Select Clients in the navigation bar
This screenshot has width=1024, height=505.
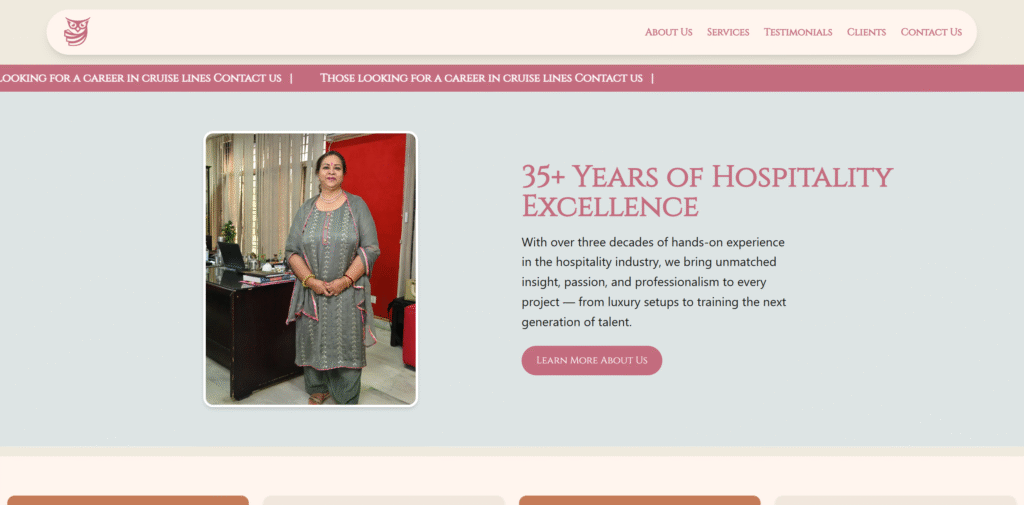(x=866, y=32)
